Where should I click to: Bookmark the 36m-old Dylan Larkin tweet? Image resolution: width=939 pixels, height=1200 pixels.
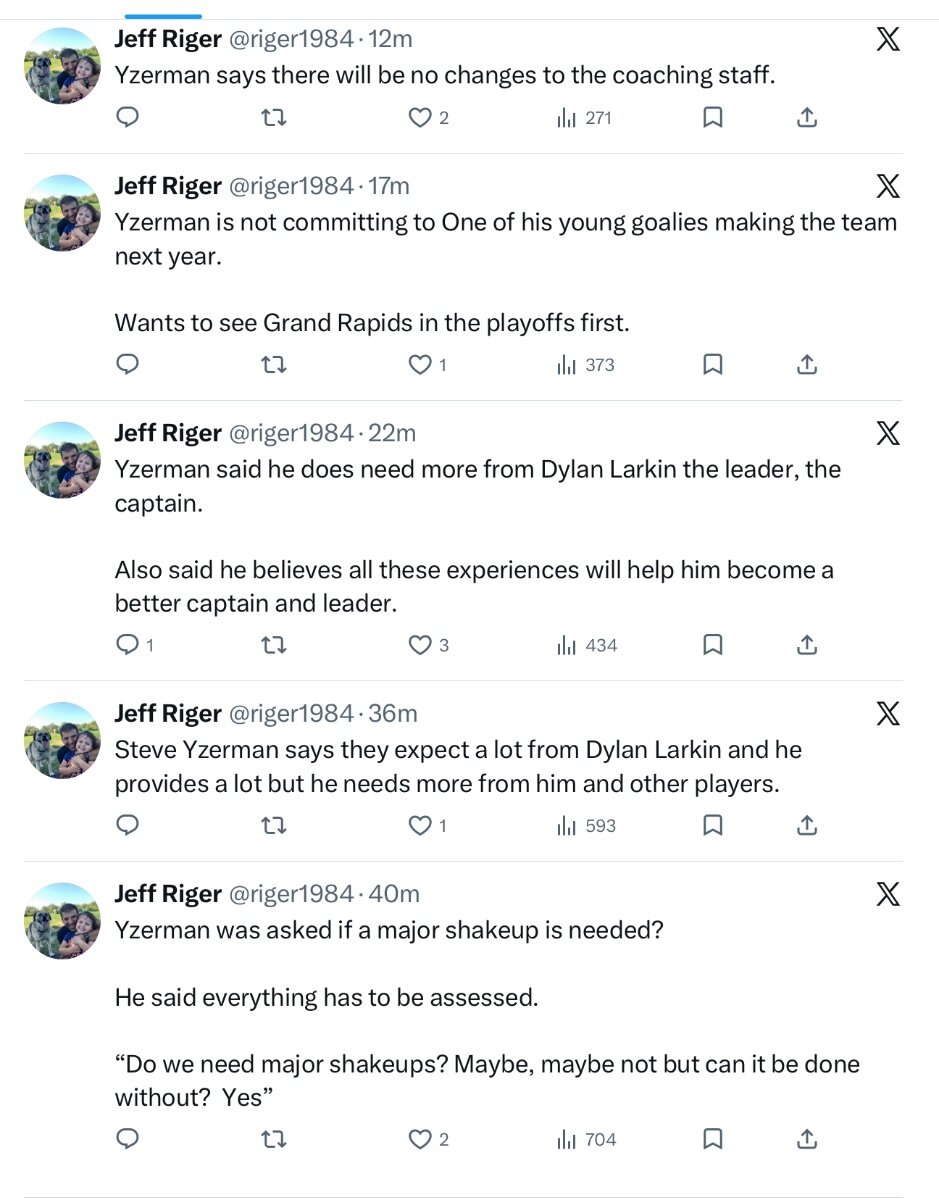tap(712, 826)
